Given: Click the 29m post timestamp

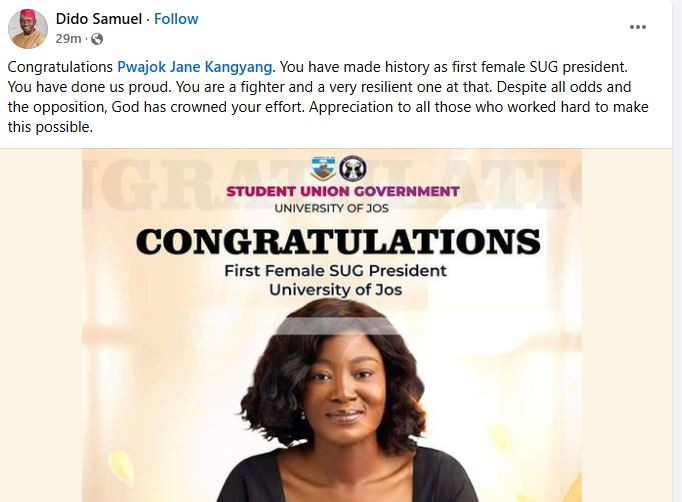Looking at the screenshot, I should tap(68, 39).
